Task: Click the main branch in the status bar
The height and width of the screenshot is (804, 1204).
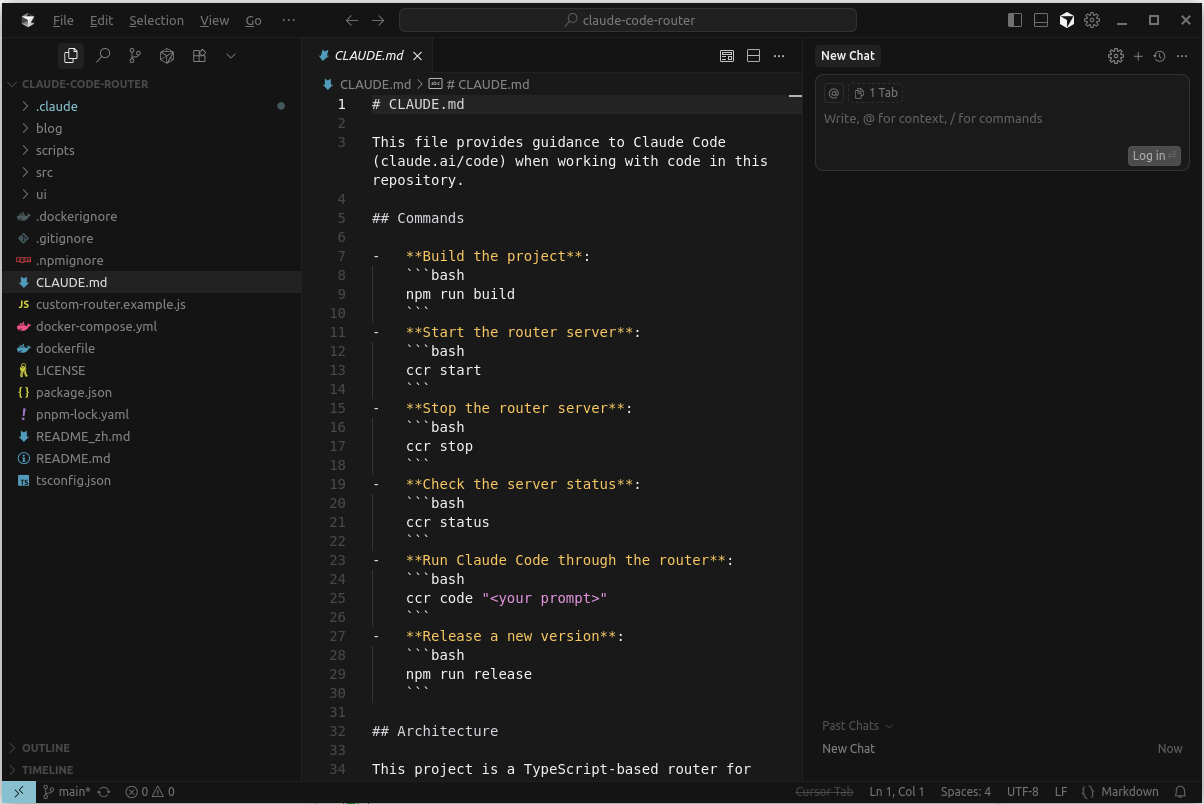Action: click(68, 792)
